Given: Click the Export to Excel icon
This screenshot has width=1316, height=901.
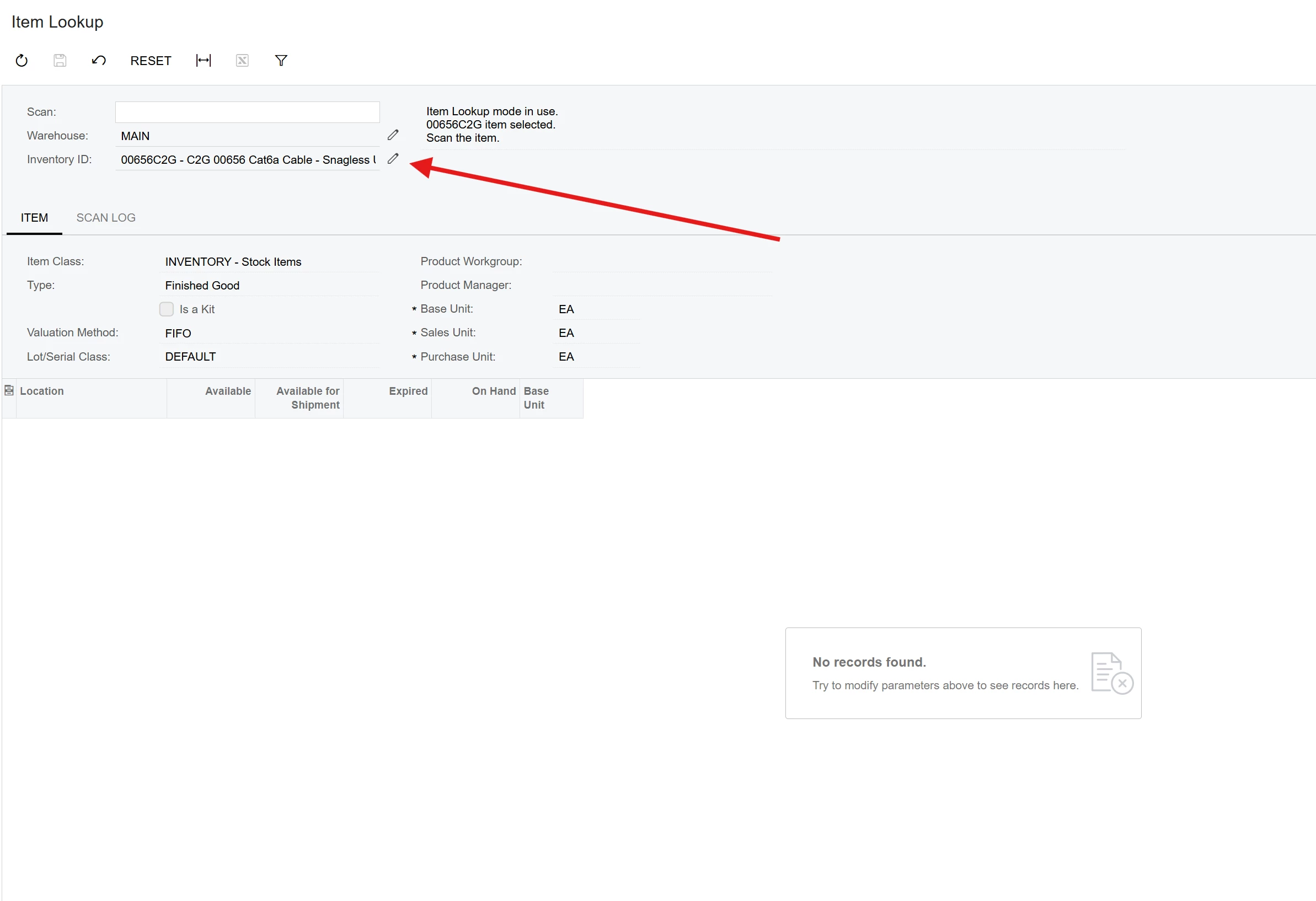Looking at the screenshot, I should 242,61.
